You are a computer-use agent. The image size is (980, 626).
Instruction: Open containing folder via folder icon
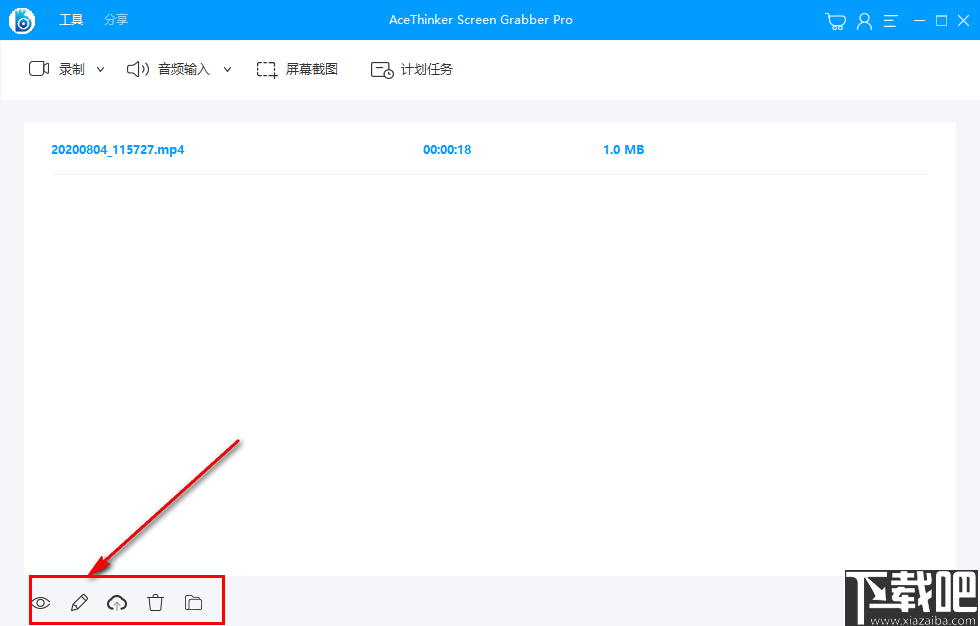[x=194, y=601]
